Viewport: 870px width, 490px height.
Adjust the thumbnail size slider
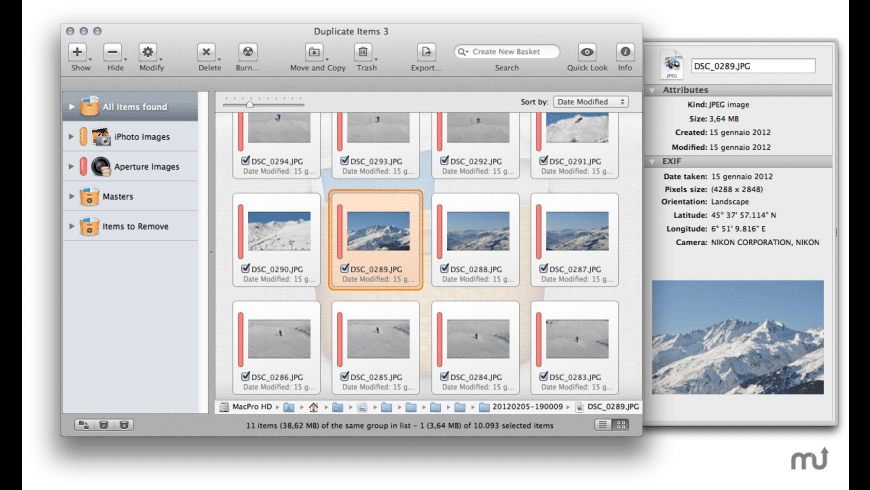coord(249,103)
